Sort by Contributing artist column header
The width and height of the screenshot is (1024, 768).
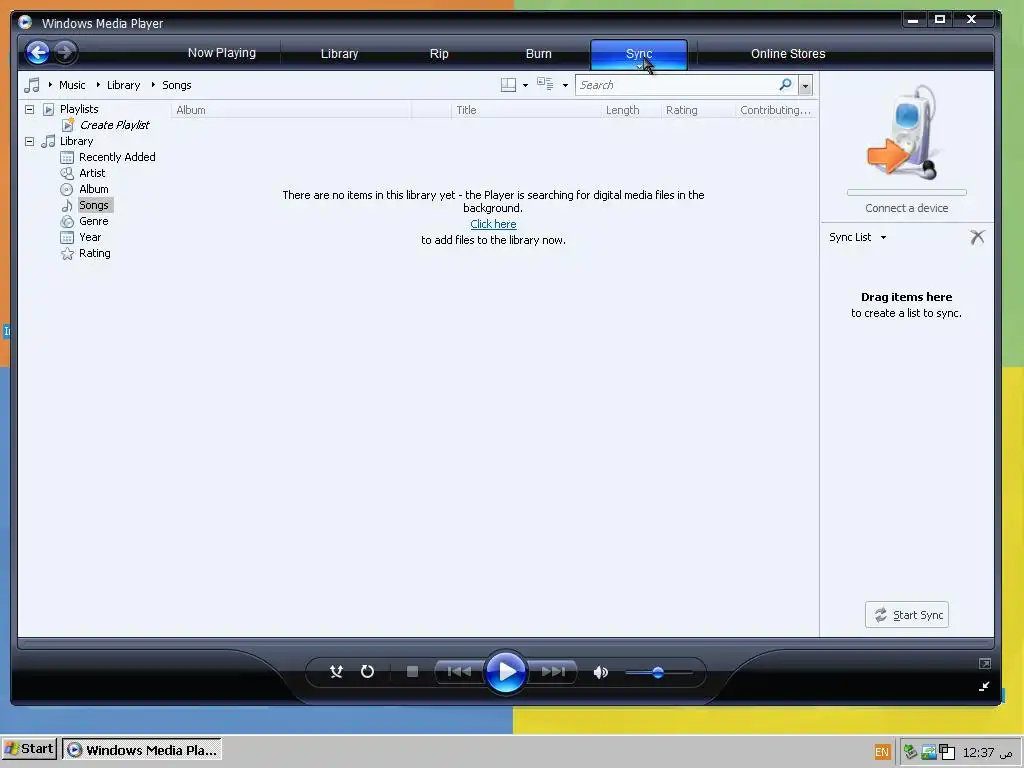[775, 110]
